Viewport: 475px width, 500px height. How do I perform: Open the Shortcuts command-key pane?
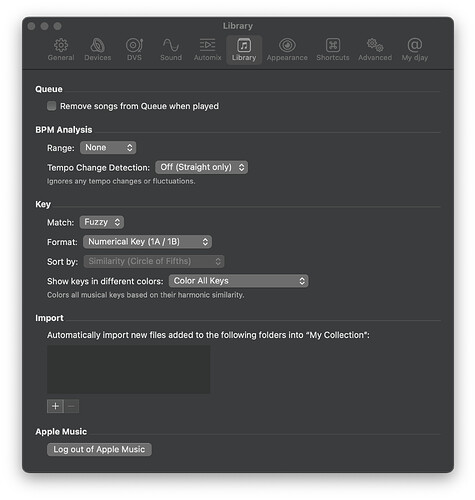click(333, 50)
